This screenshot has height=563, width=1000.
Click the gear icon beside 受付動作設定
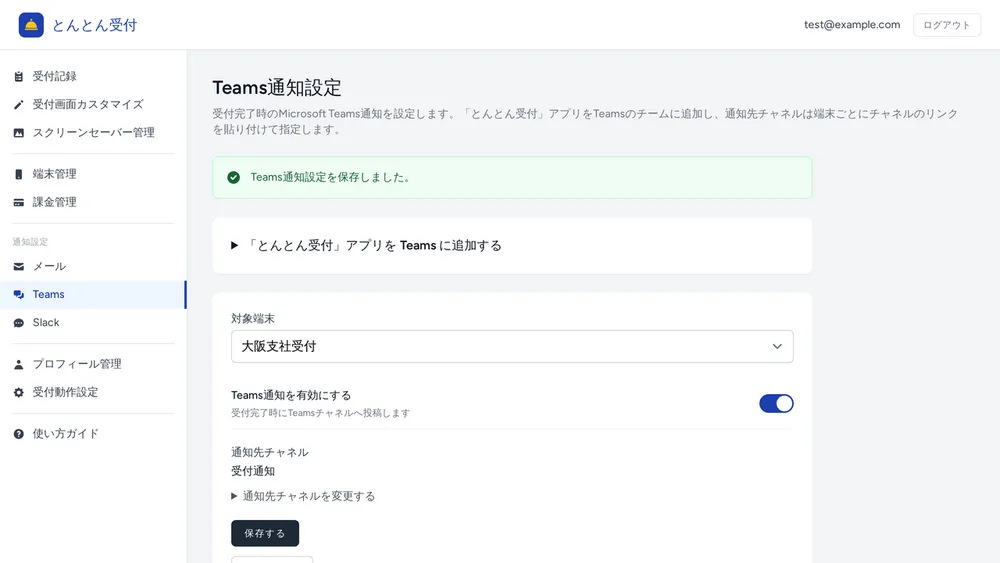click(x=18, y=392)
